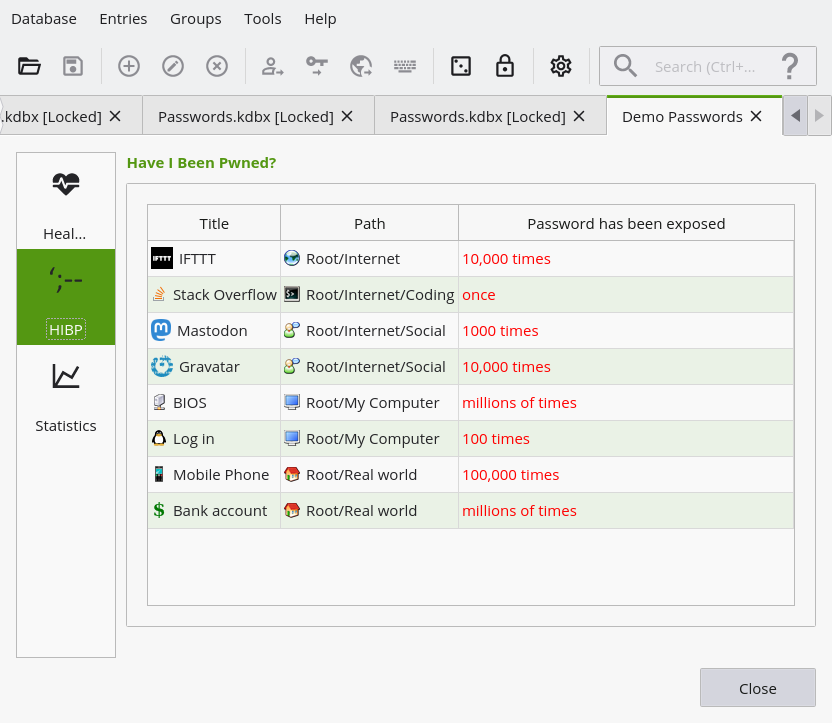
Task: Click the search help question mark
Action: tap(790, 66)
